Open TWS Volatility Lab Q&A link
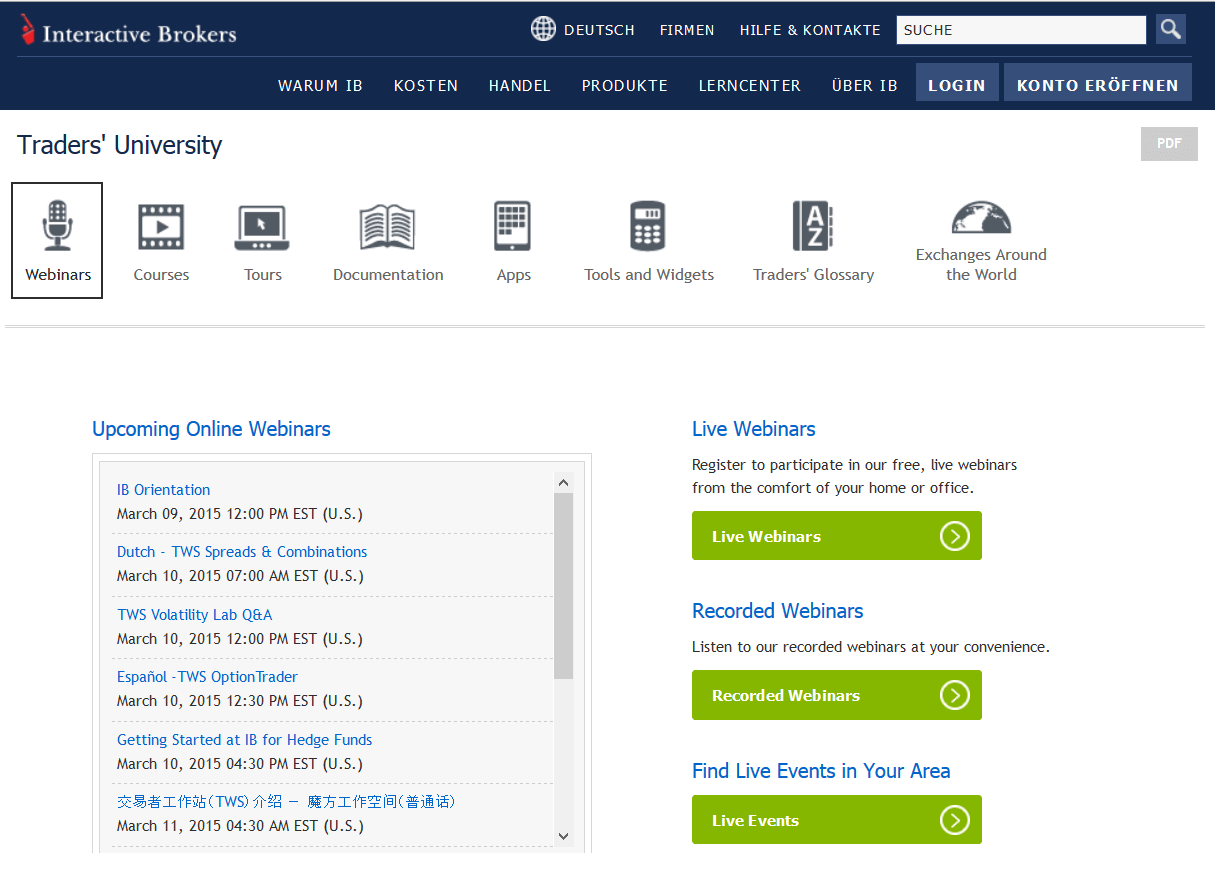Viewport: 1220px width, 888px height. (195, 615)
